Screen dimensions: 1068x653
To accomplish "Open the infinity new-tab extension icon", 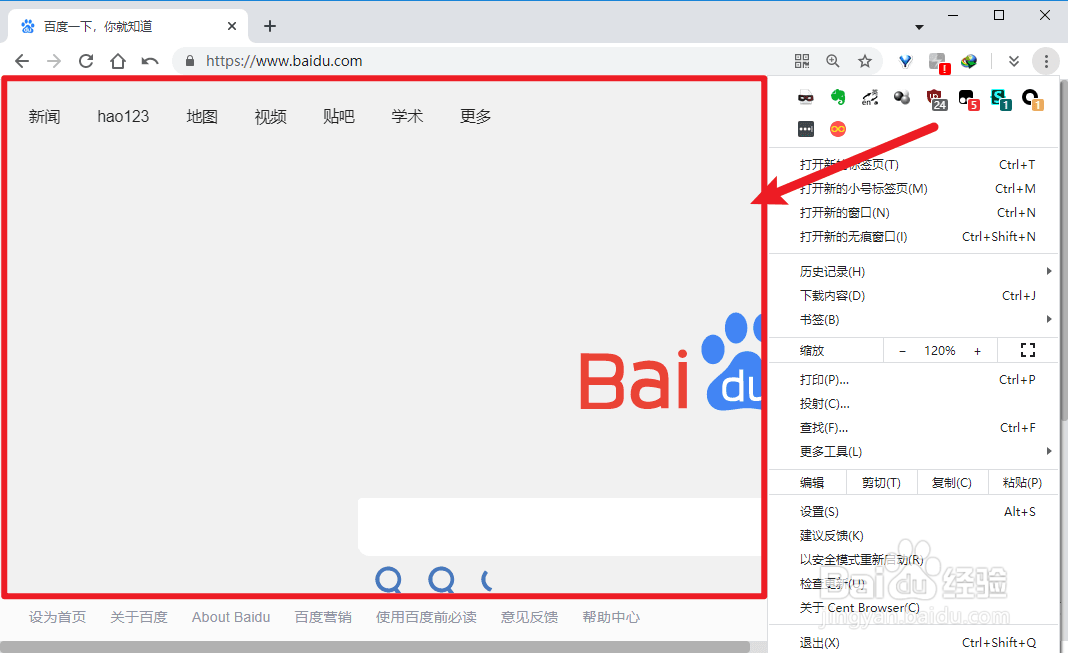I will (x=837, y=129).
